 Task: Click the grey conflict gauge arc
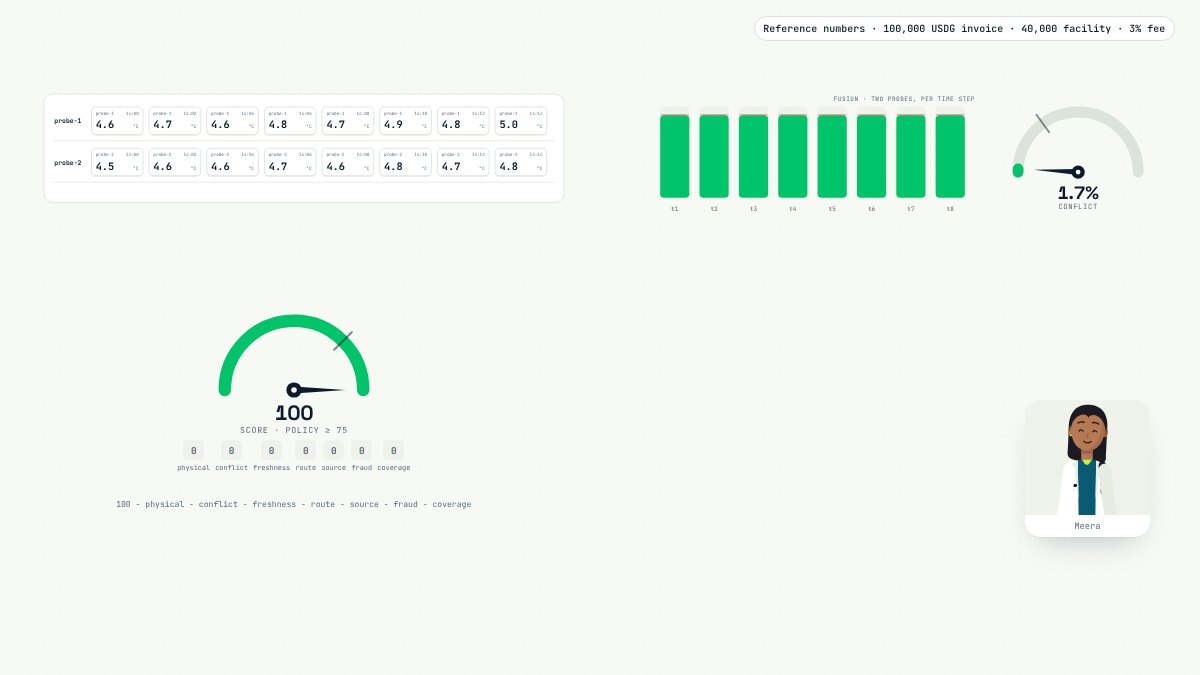pyautogui.click(x=1078, y=111)
